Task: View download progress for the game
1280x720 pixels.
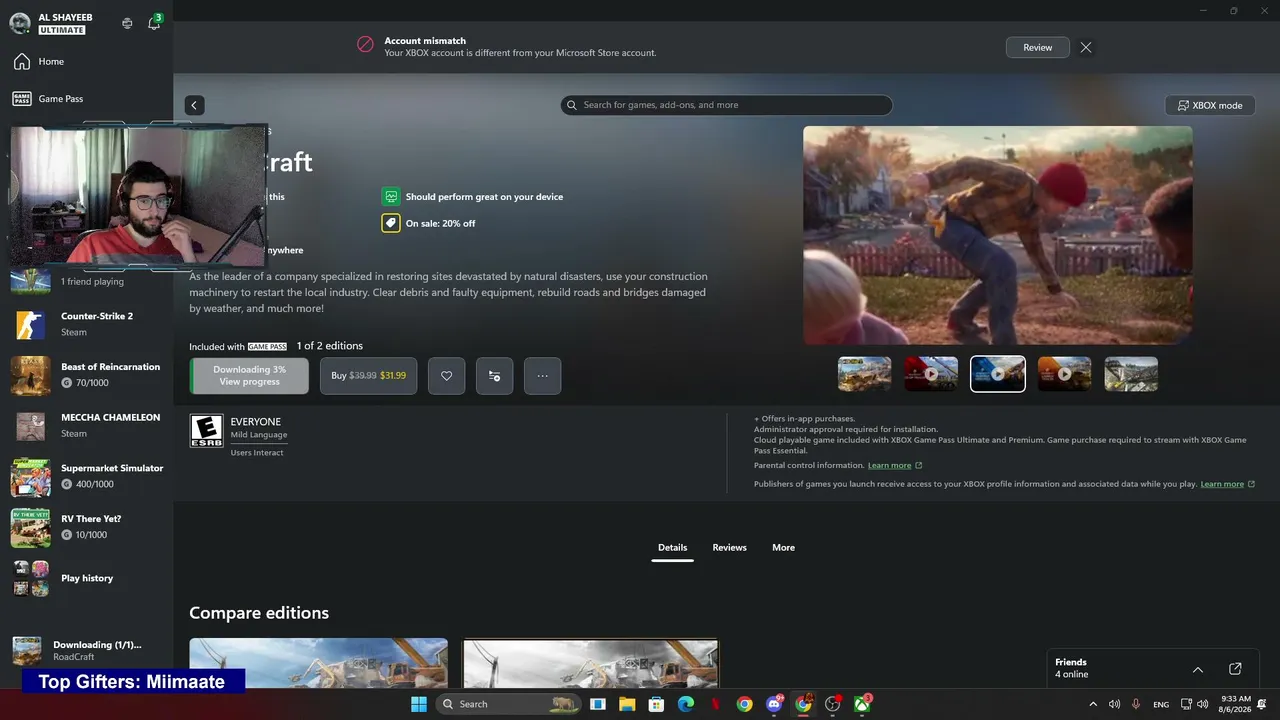Action: click(x=250, y=376)
